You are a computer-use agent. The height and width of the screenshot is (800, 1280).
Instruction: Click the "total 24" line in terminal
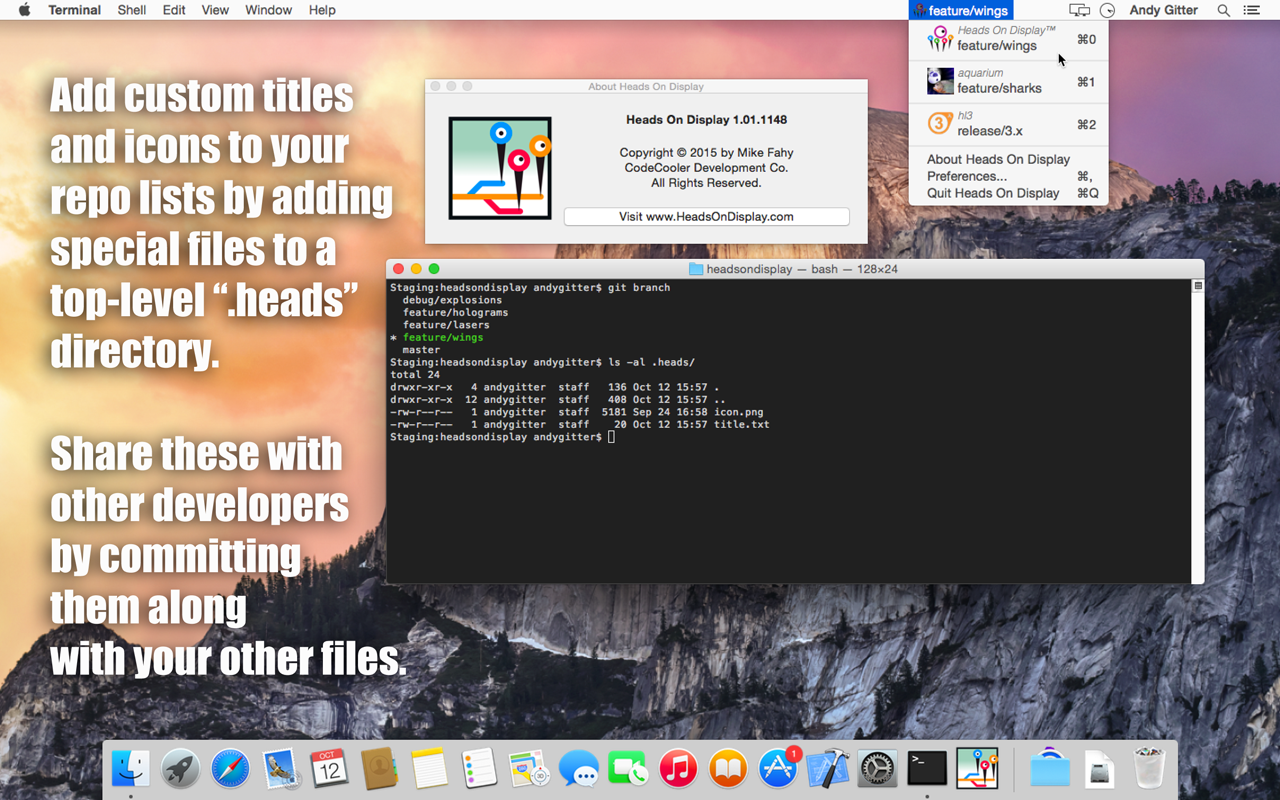tap(415, 375)
